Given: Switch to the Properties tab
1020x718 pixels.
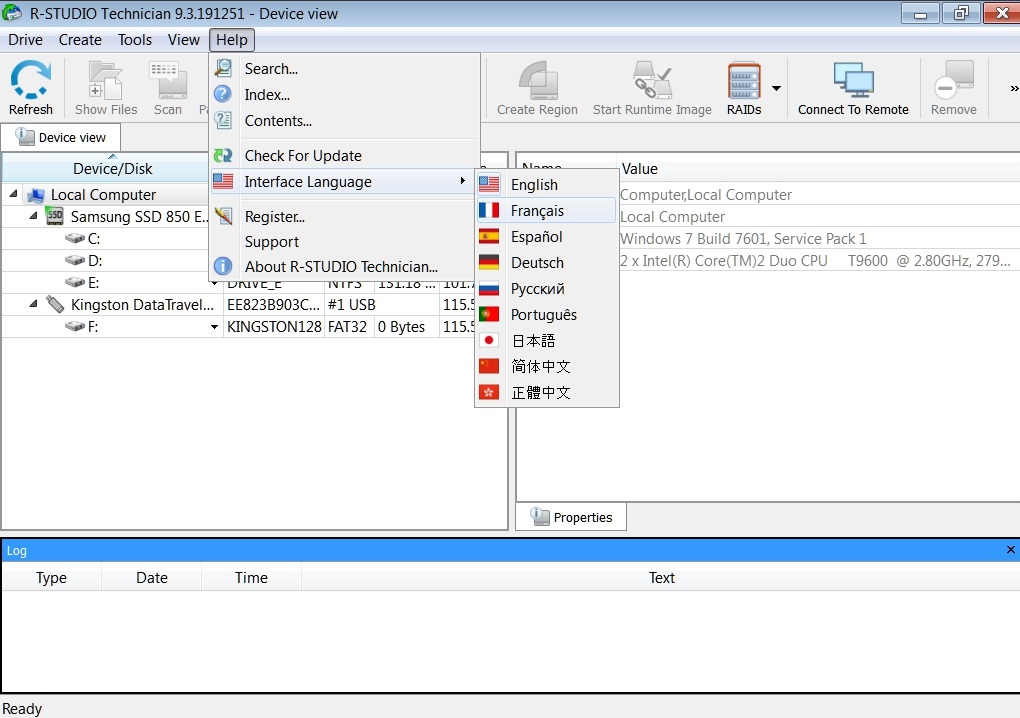Looking at the screenshot, I should click(571, 517).
